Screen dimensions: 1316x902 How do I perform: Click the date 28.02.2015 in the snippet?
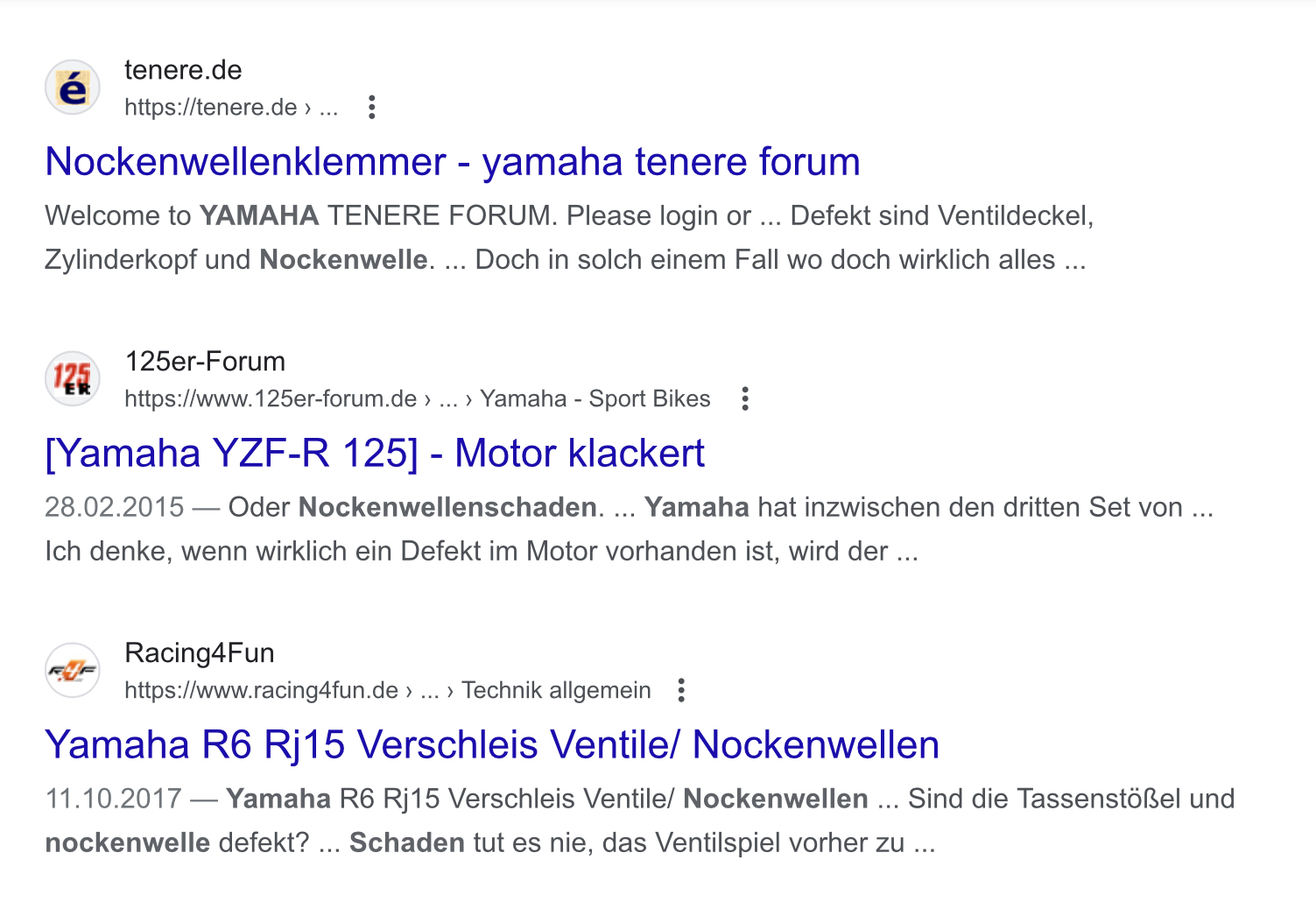coord(115,508)
